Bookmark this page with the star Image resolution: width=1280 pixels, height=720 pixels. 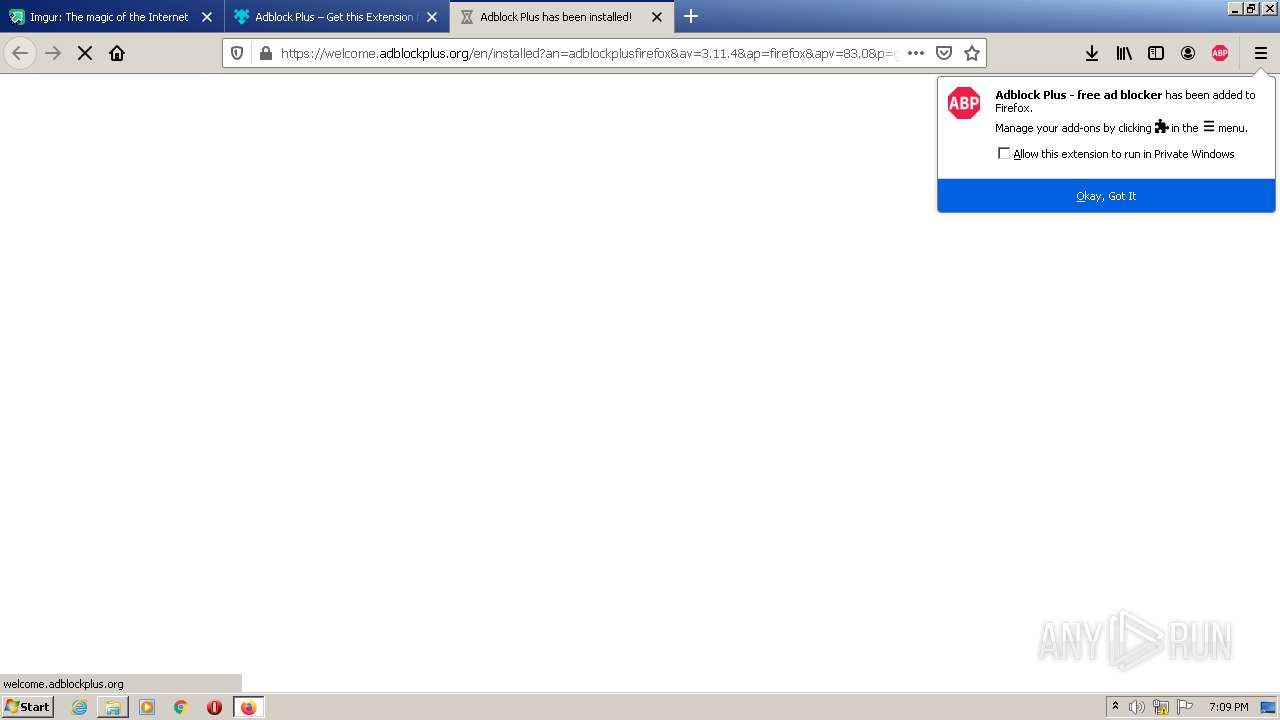point(971,53)
